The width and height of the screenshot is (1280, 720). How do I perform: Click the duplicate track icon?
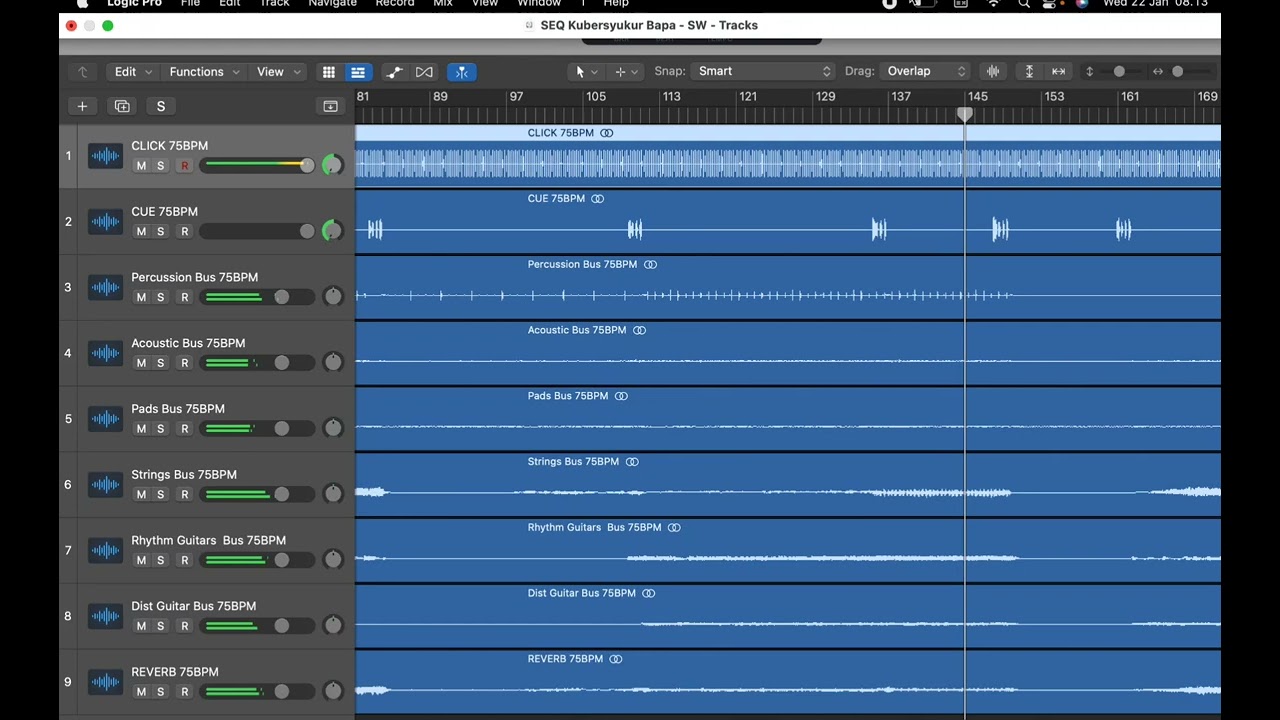pos(122,106)
